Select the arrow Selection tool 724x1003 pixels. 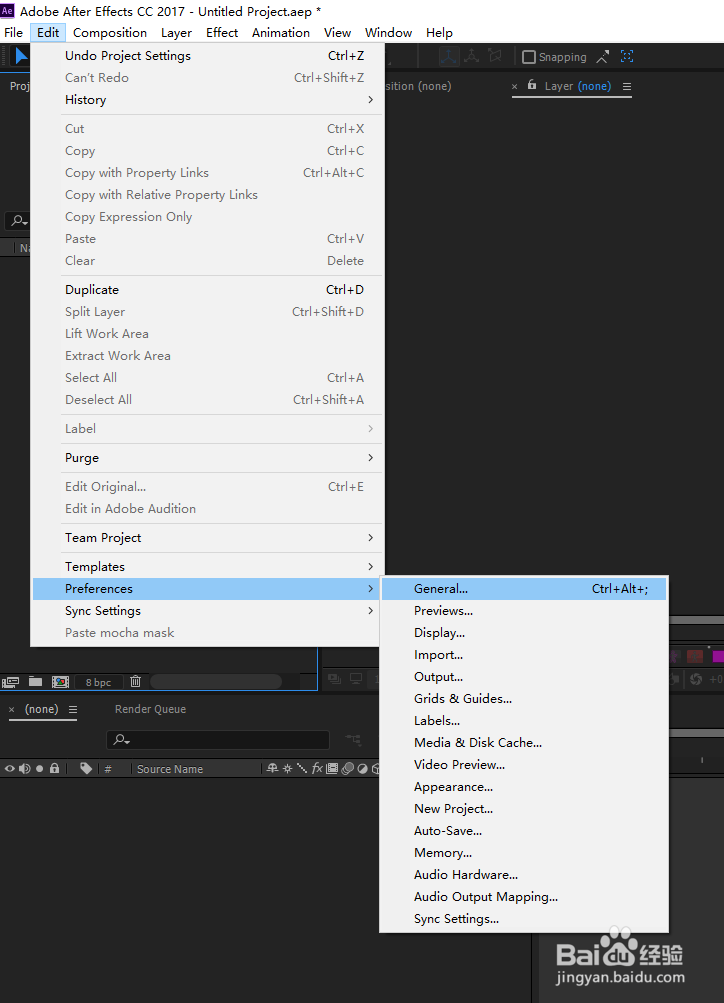(21, 56)
